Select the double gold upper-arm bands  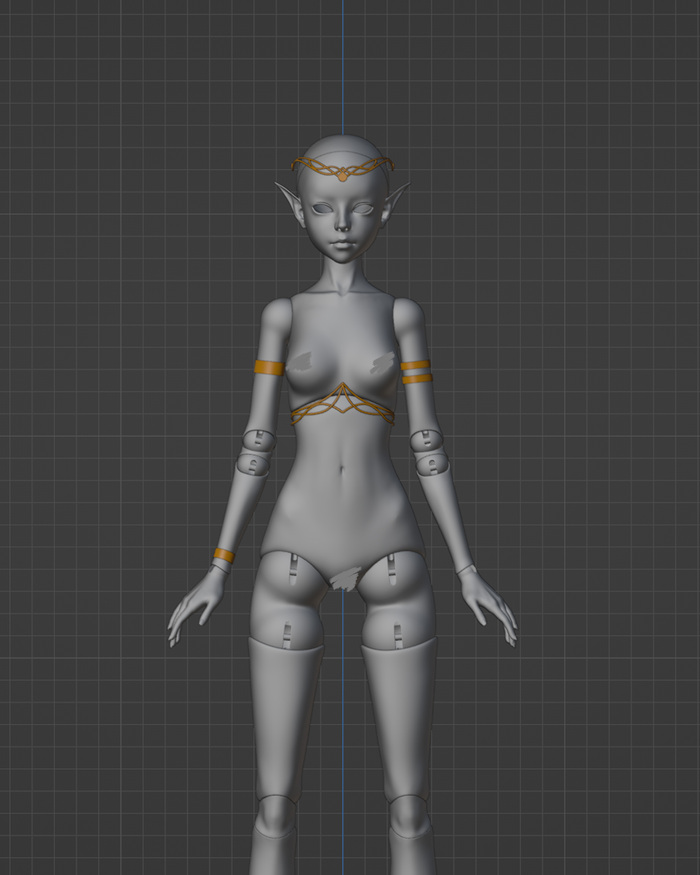point(416,372)
